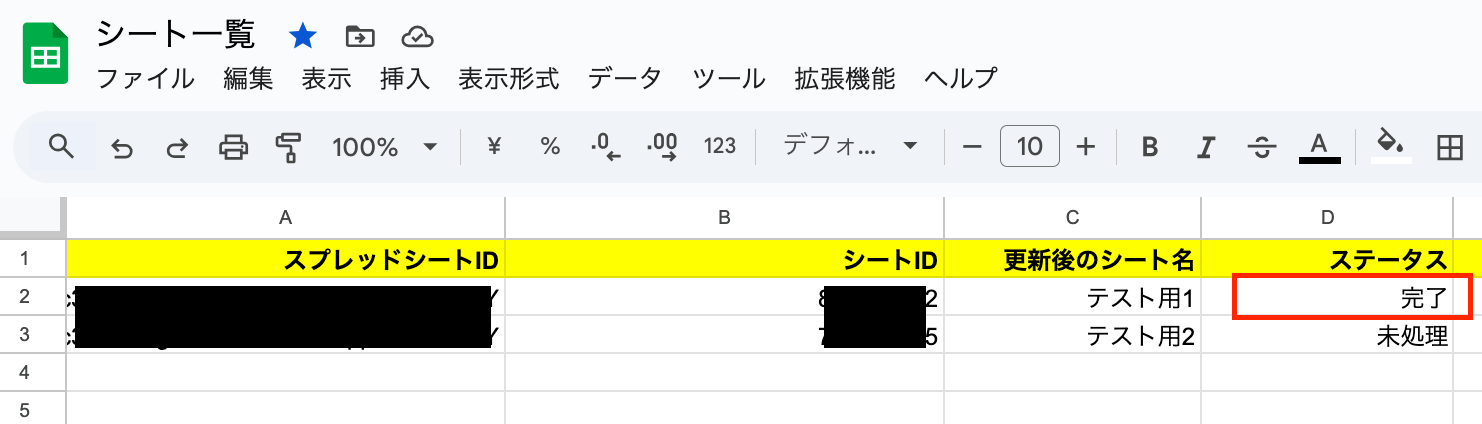Image resolution: width=1482 pixels, height=424 pixels.
Task: Expand the デフォ... font dropdown
Action: (851, 147)
